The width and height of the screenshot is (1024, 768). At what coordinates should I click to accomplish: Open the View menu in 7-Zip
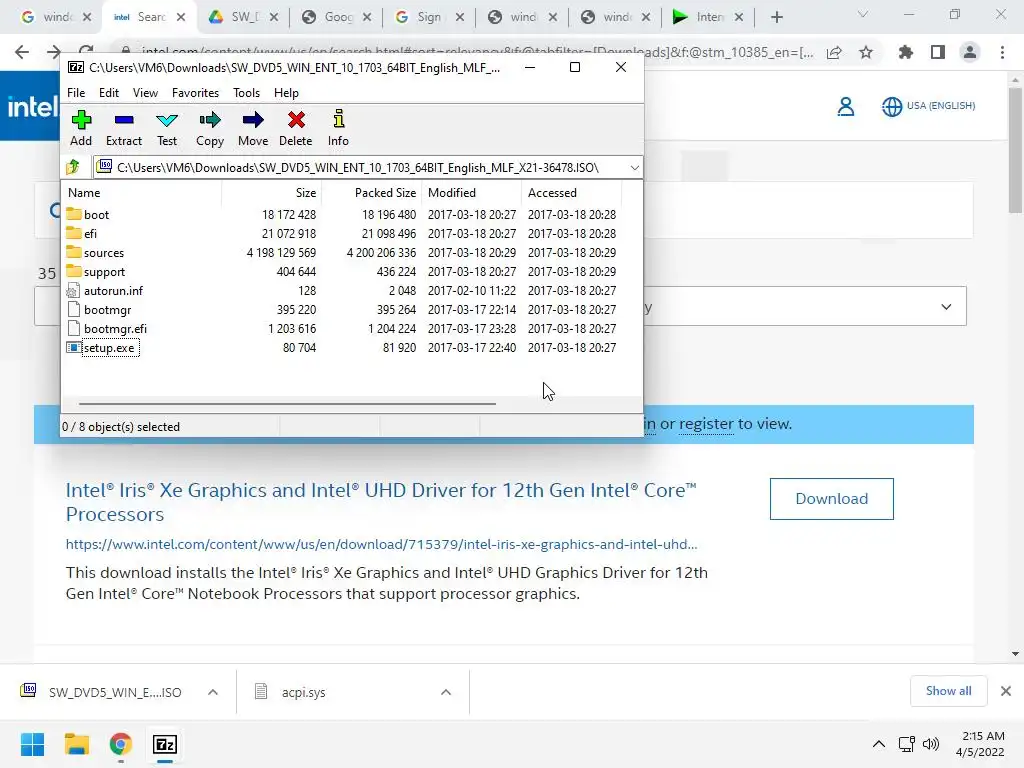pyautogui.click(x=145, y=93)
